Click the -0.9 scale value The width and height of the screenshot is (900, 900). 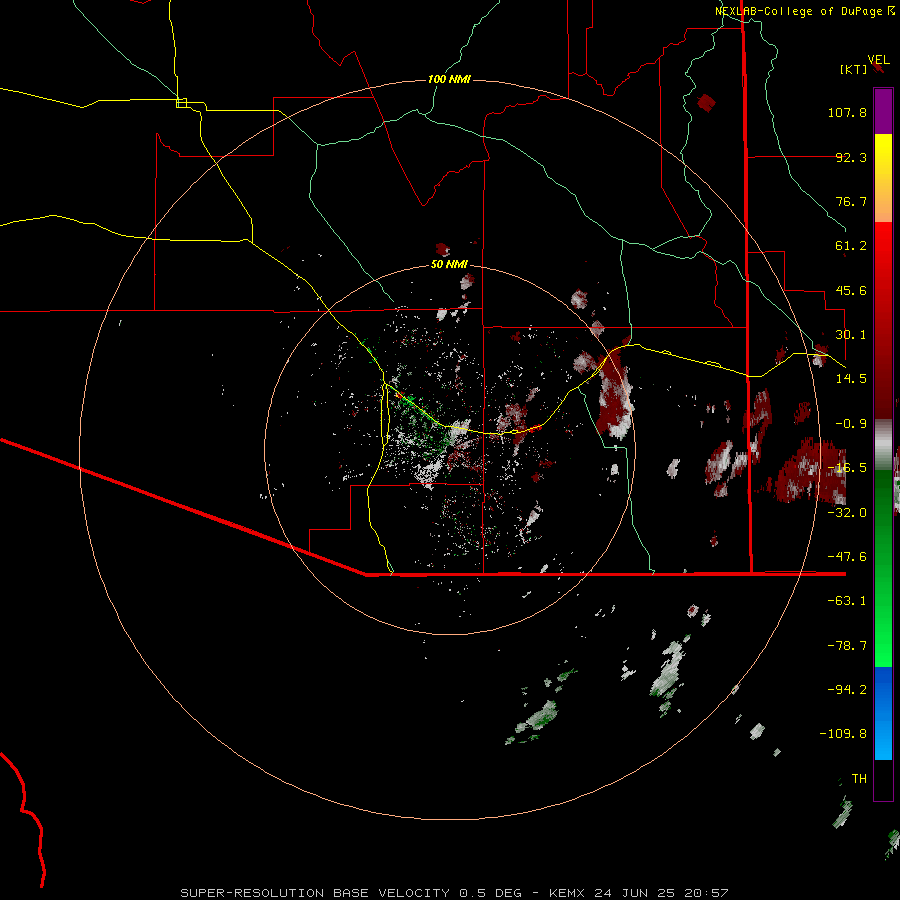(851, 424)
